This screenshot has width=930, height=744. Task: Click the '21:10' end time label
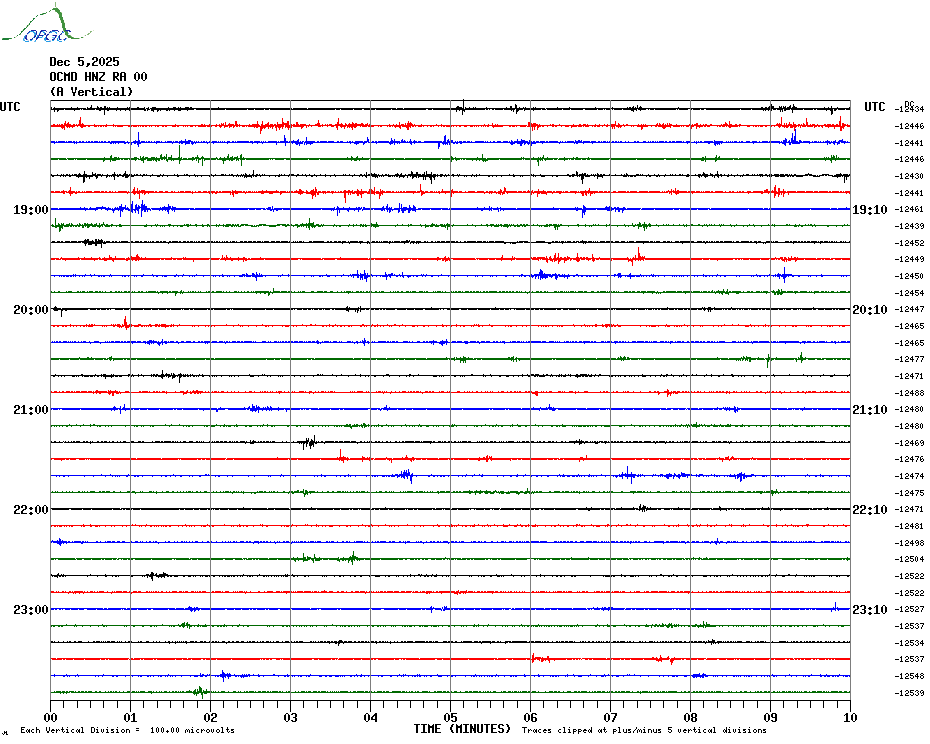[870, 410]
